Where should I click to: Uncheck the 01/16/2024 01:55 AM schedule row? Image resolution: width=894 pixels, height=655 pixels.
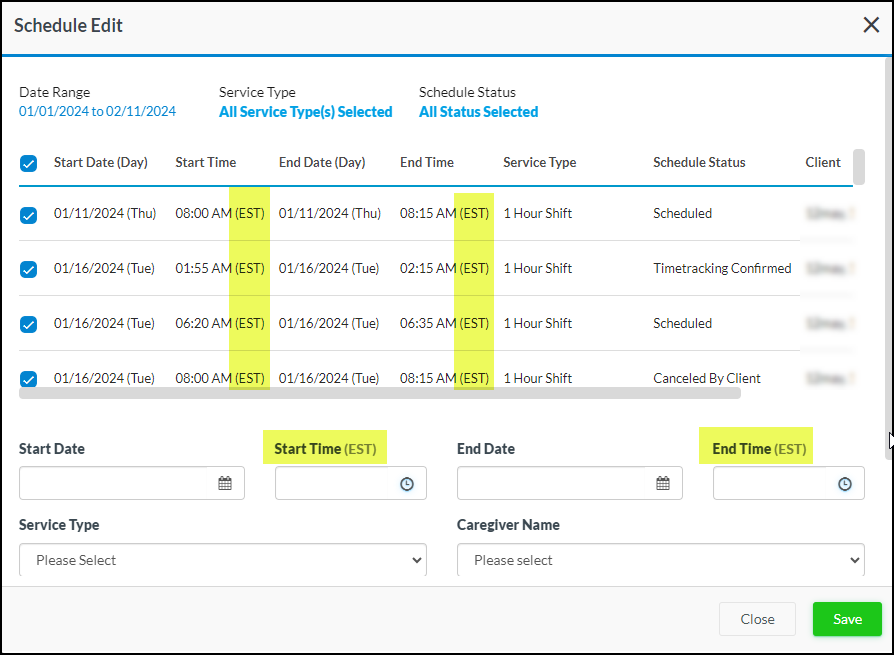coord(29,269)
